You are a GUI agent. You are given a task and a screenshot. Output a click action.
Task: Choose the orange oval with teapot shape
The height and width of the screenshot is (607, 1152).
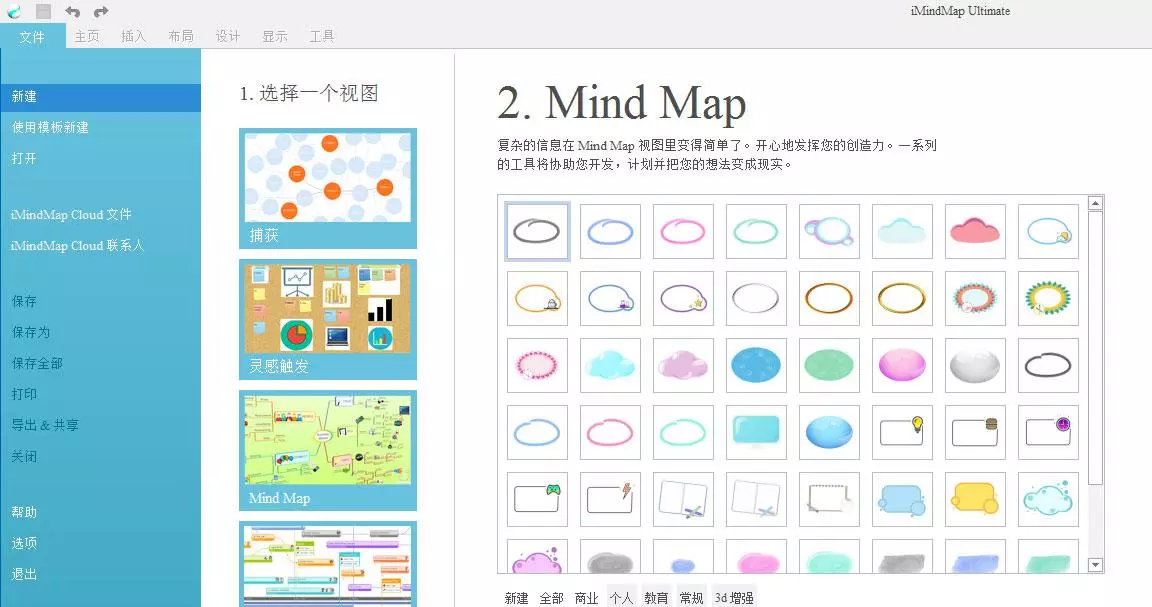tap(537, 298)
